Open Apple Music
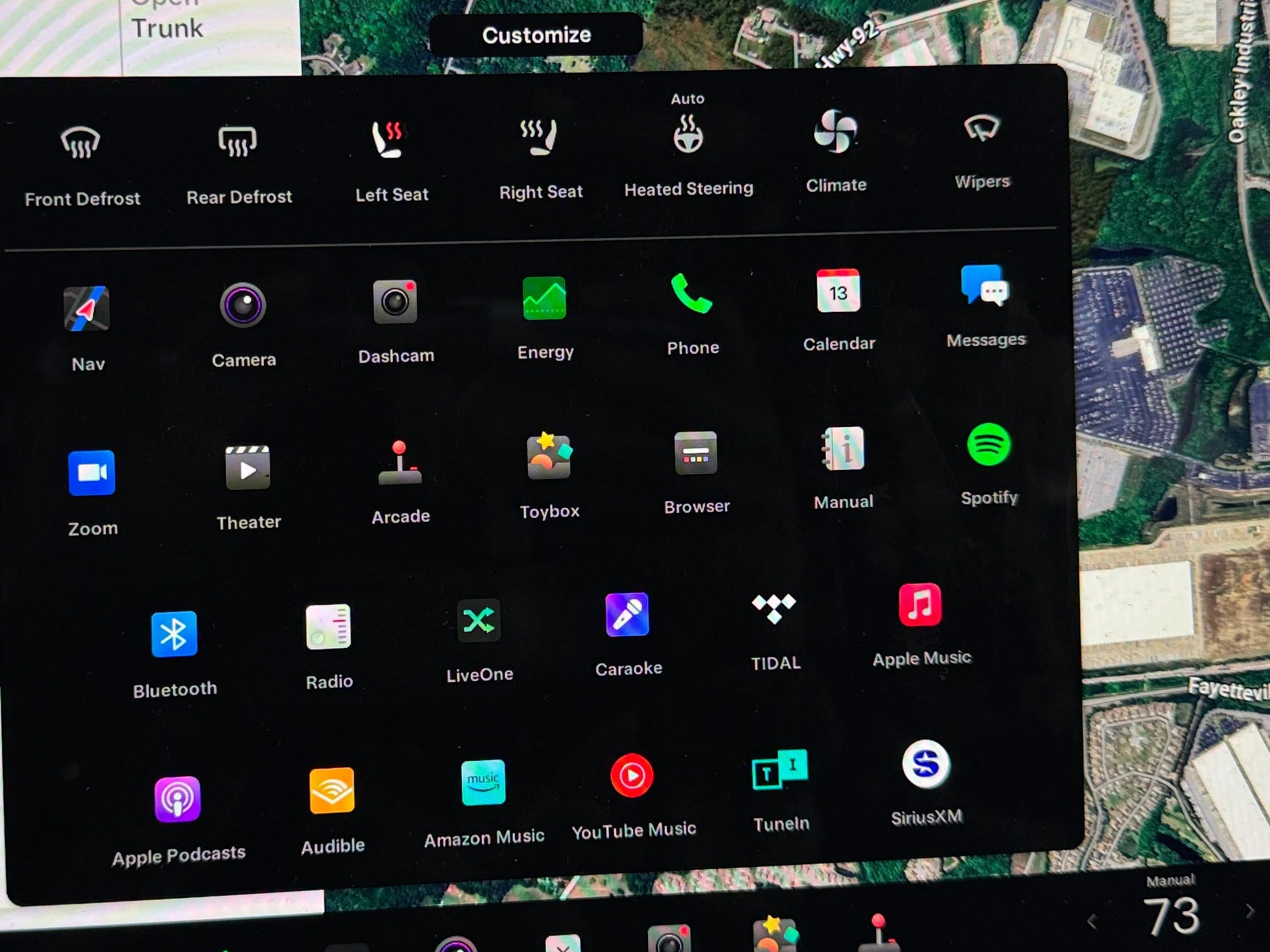Viewport: 1270px width, 952px height. pyautogui.click(x=921, y=604)
